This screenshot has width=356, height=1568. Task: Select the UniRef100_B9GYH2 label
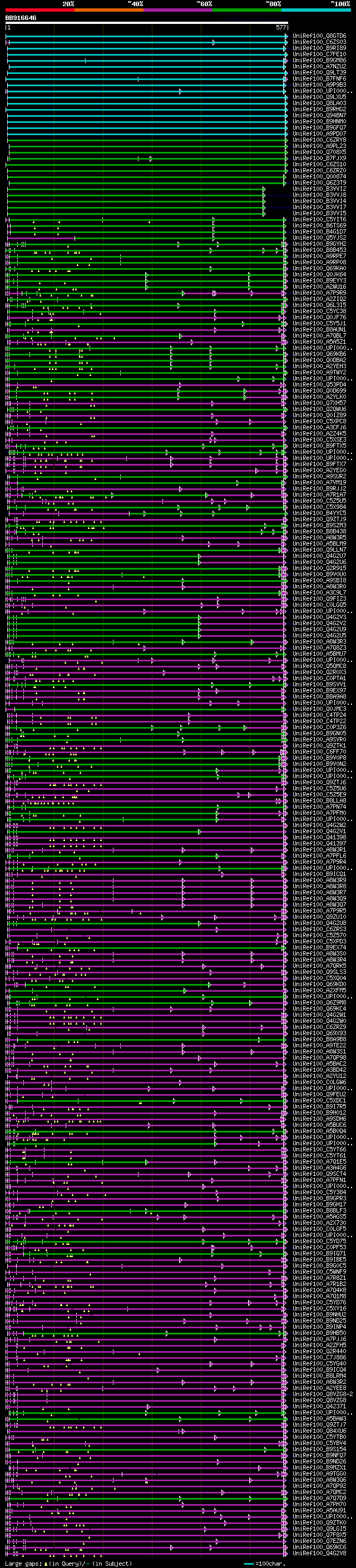point(319,244)
